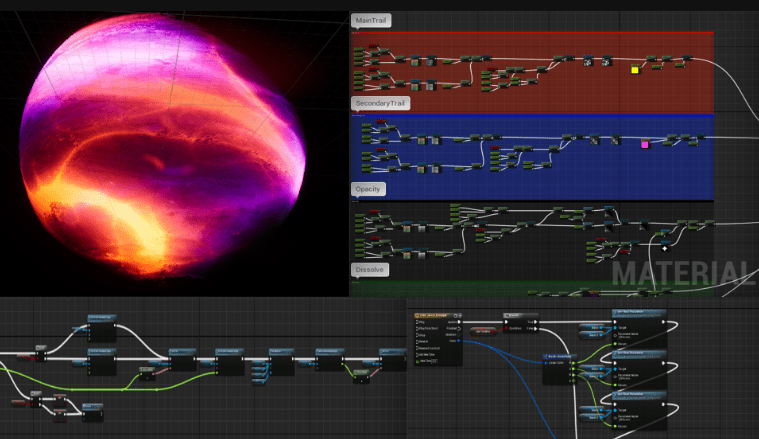The height and width of the screenshot is (439, 759).
Task: Click the magenta color constant node in SecondaryTrail
Action: pyautogui.click(x=645, y=144)
